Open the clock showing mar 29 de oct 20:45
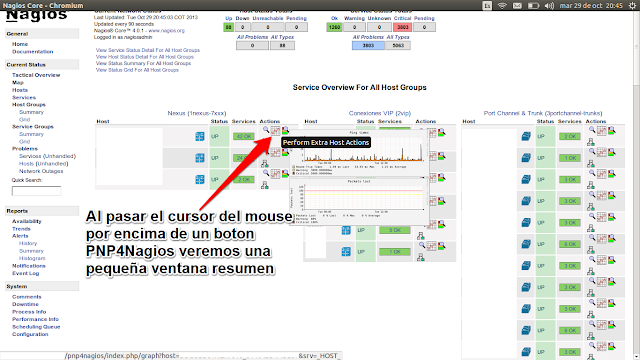The width and height of the screenshot is (640, 360). coord(591,5)
